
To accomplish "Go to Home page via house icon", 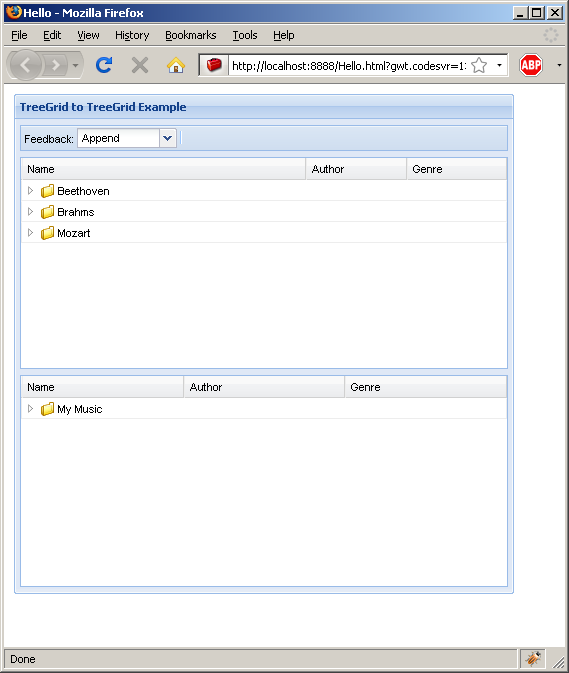I will [x=176, y=65].
